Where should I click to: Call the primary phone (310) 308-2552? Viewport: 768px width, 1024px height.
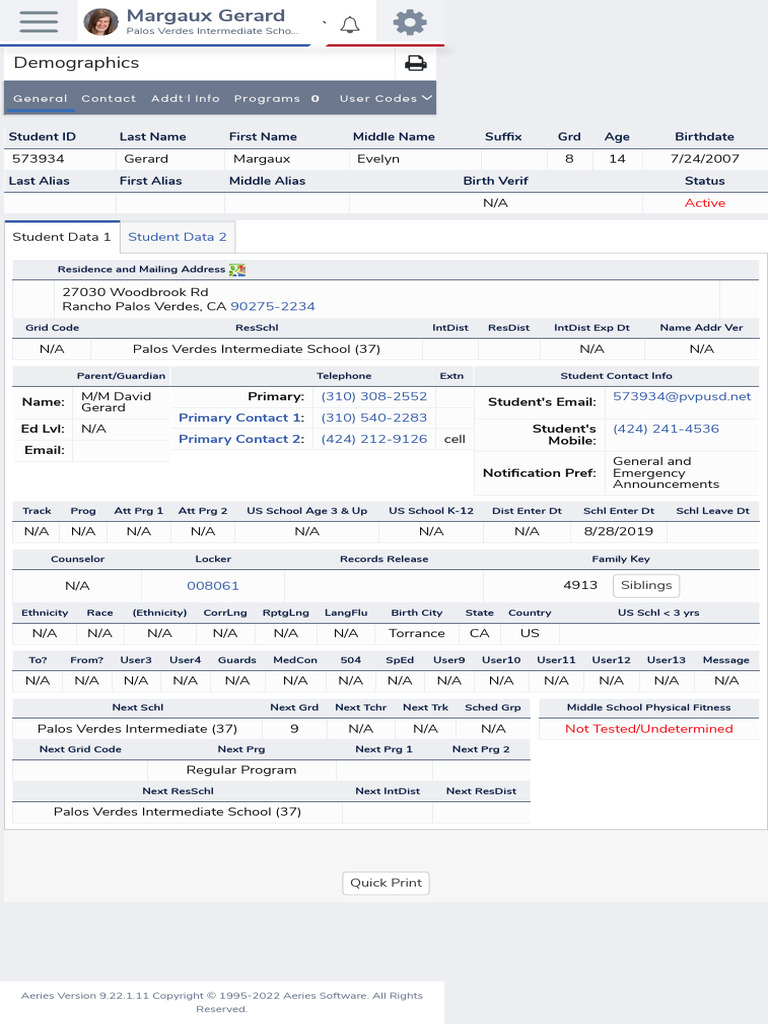click(x=374, y=396)
